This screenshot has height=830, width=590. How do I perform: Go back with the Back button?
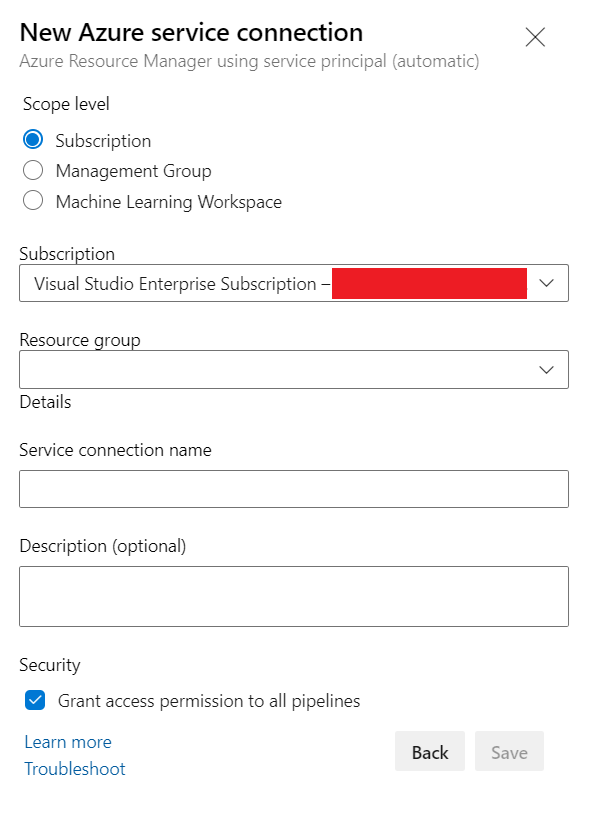click(430, 752)
